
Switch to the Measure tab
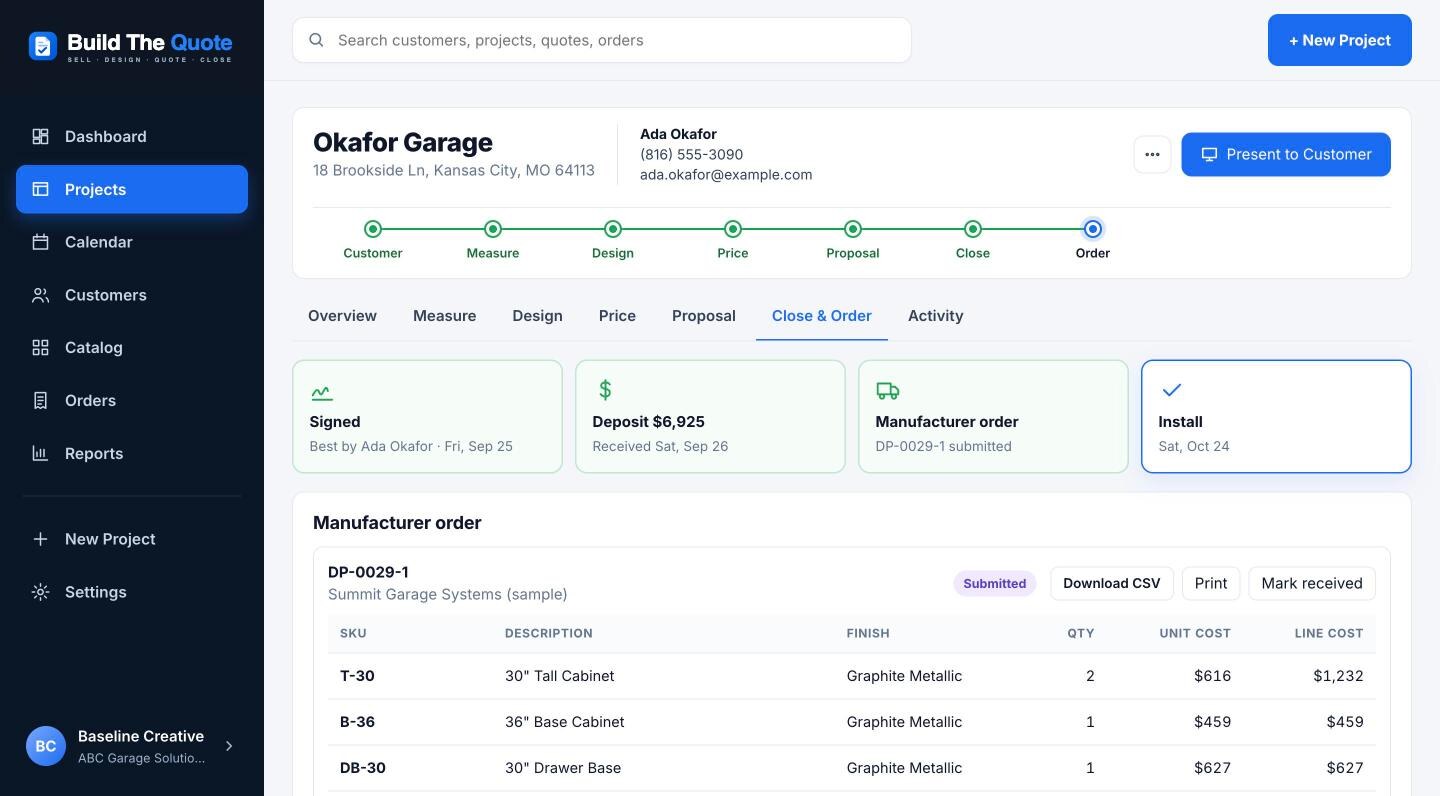click(x=444, y=316)
